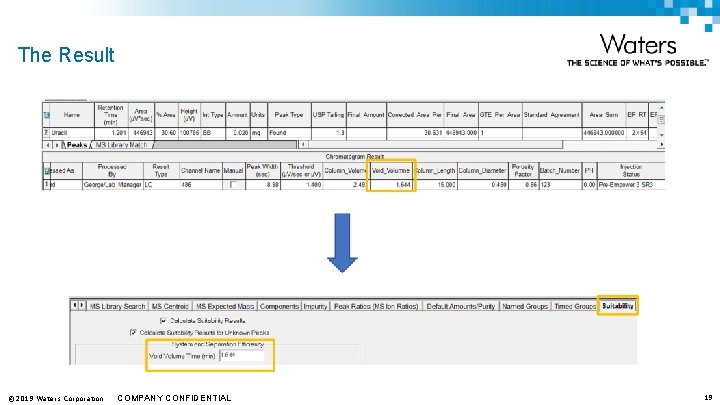
Task: Click the Area column header
Action: pyautogui.click(x=141, y=115)
